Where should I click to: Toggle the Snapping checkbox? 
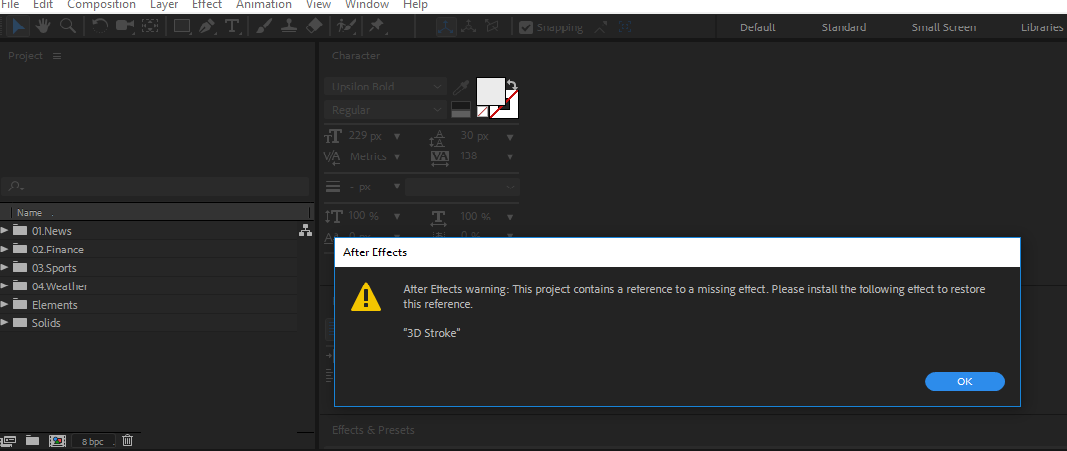525,27
